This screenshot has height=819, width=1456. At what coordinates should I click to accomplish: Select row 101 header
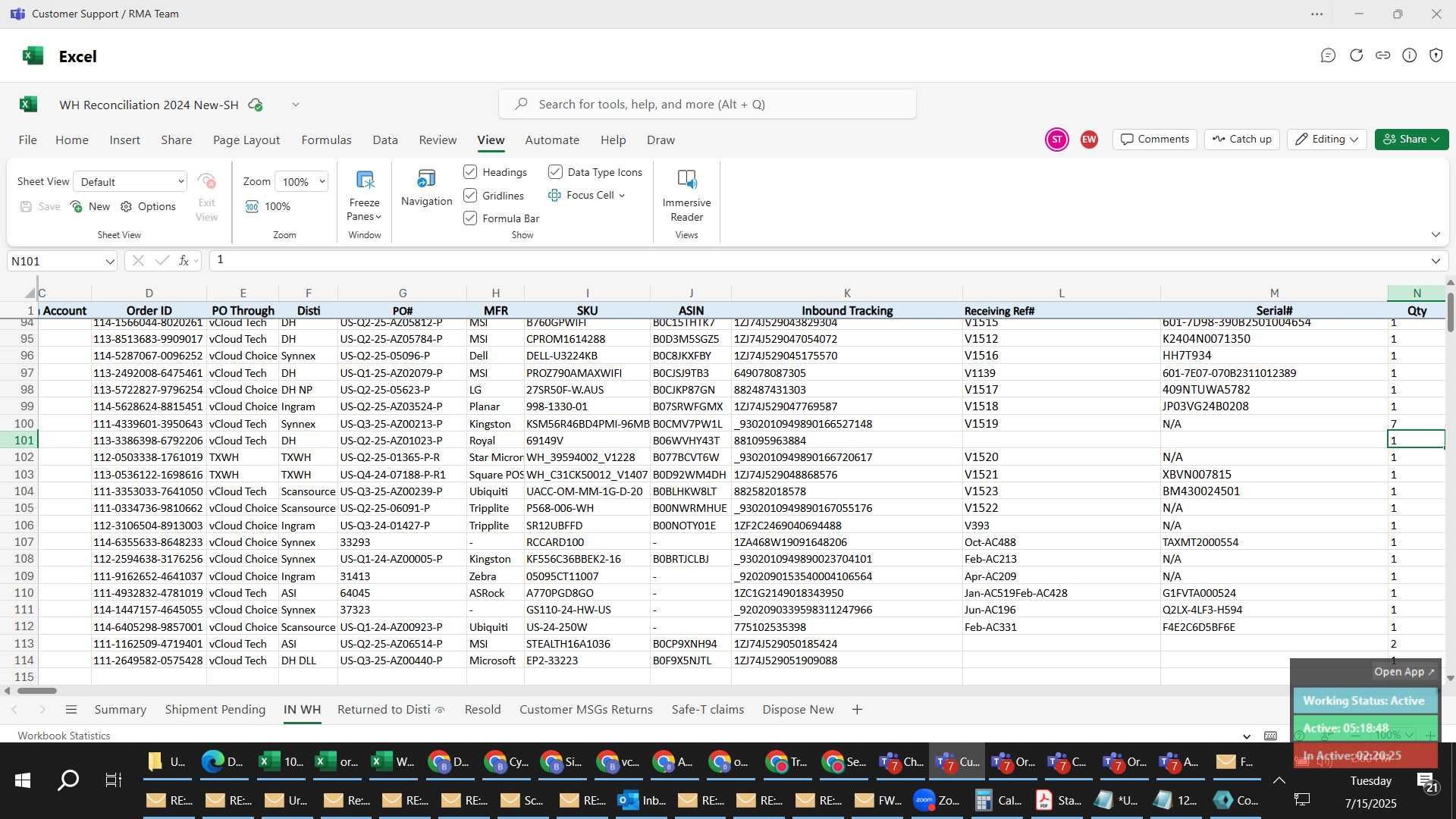[x=20, y=441]
